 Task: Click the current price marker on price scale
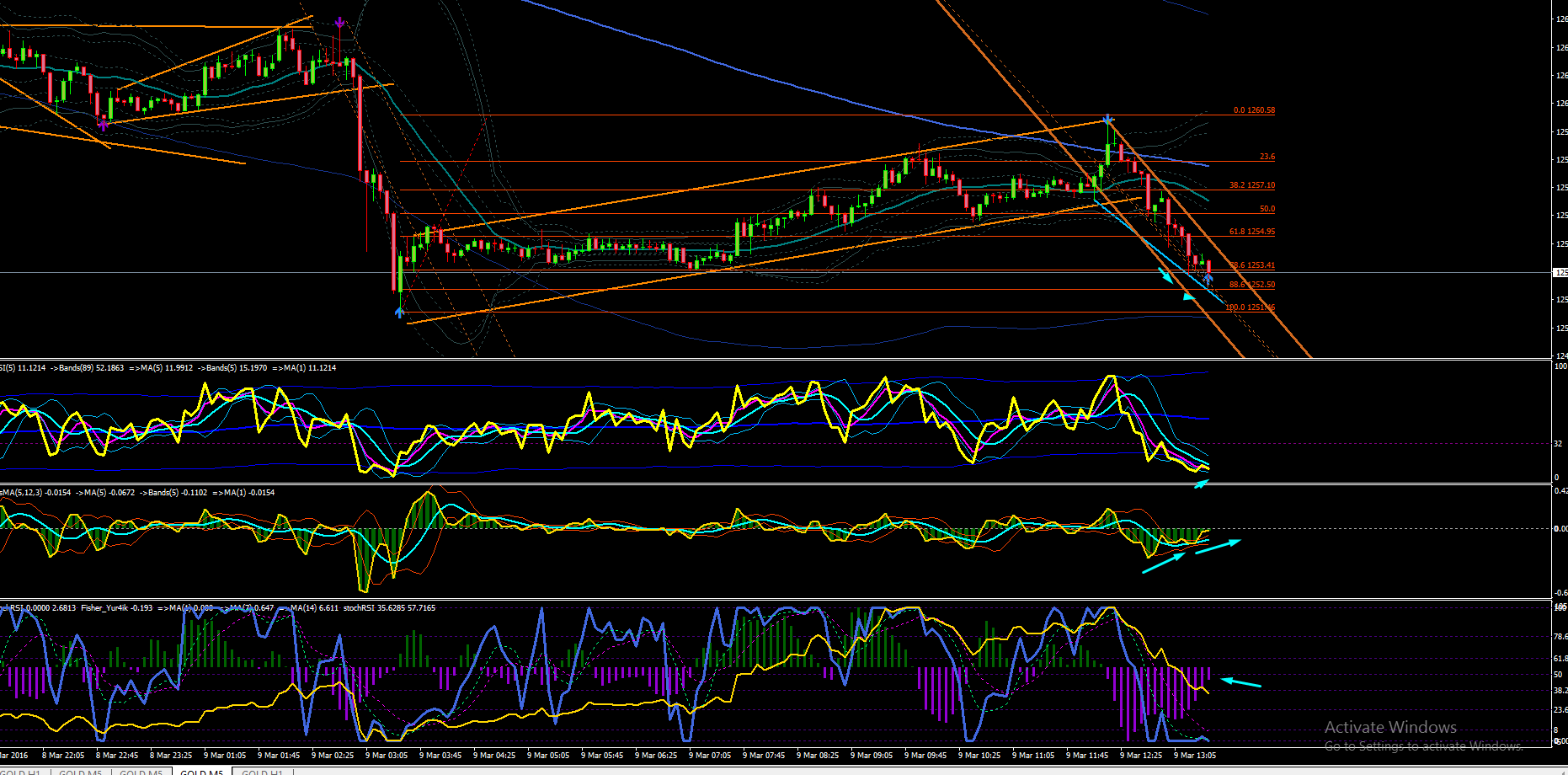pos(1560,273)
